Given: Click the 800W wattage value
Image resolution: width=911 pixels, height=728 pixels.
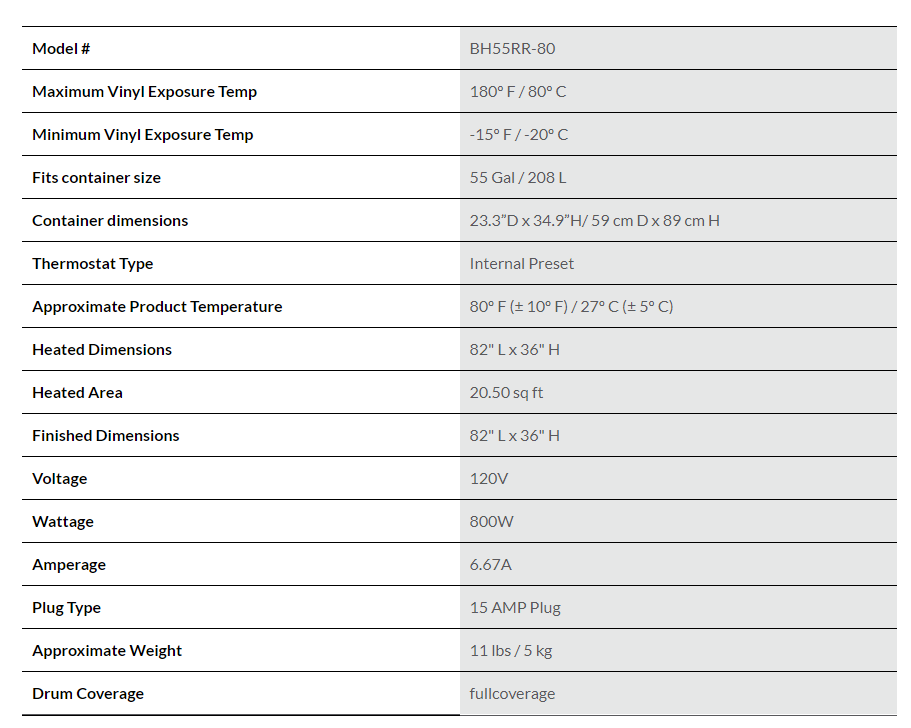Looking at the screenshot, I should tap(491, 521).
